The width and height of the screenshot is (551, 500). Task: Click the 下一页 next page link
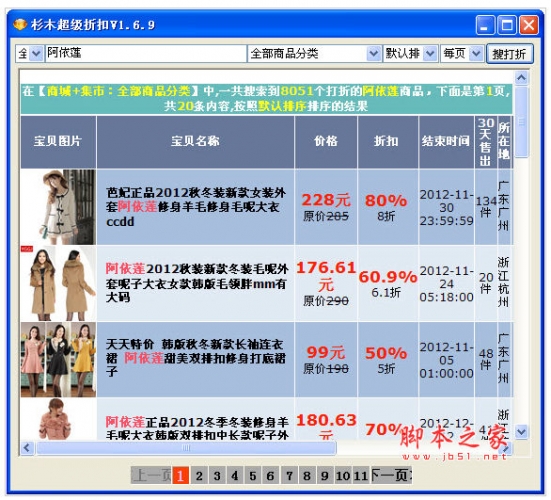click(x=391, y=476)
